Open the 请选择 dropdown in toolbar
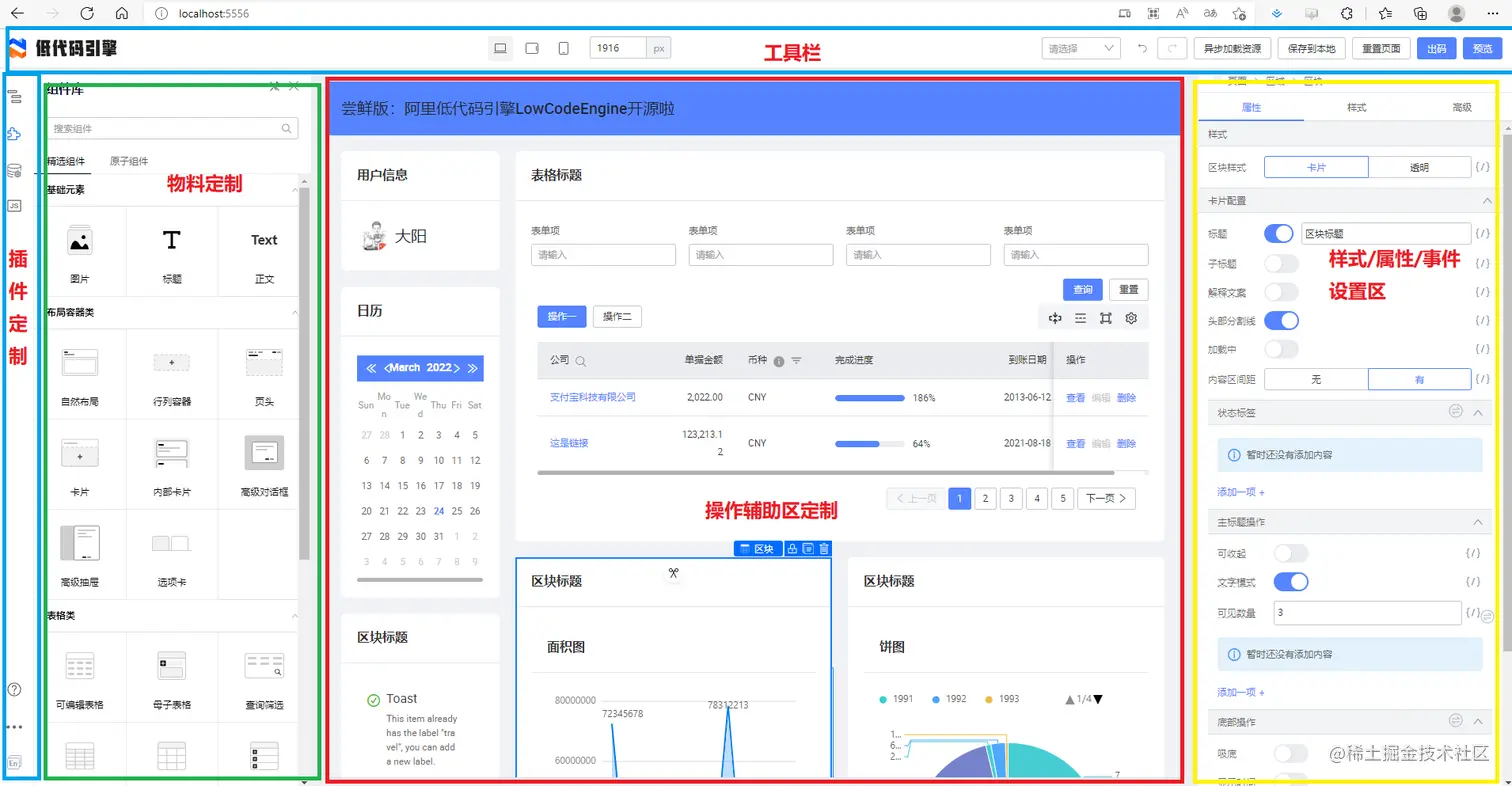Image resolution: width=1512 pixels, height=786 pixels. [x=1080, y=48]
